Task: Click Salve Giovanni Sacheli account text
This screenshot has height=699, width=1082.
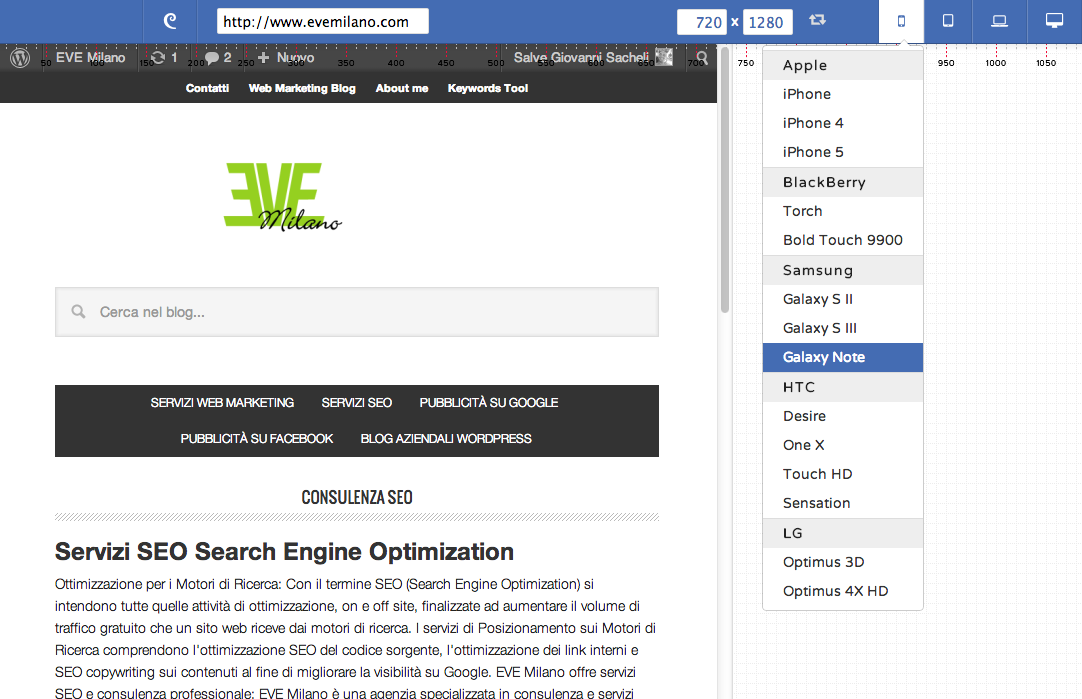Action: pos(581,58)
